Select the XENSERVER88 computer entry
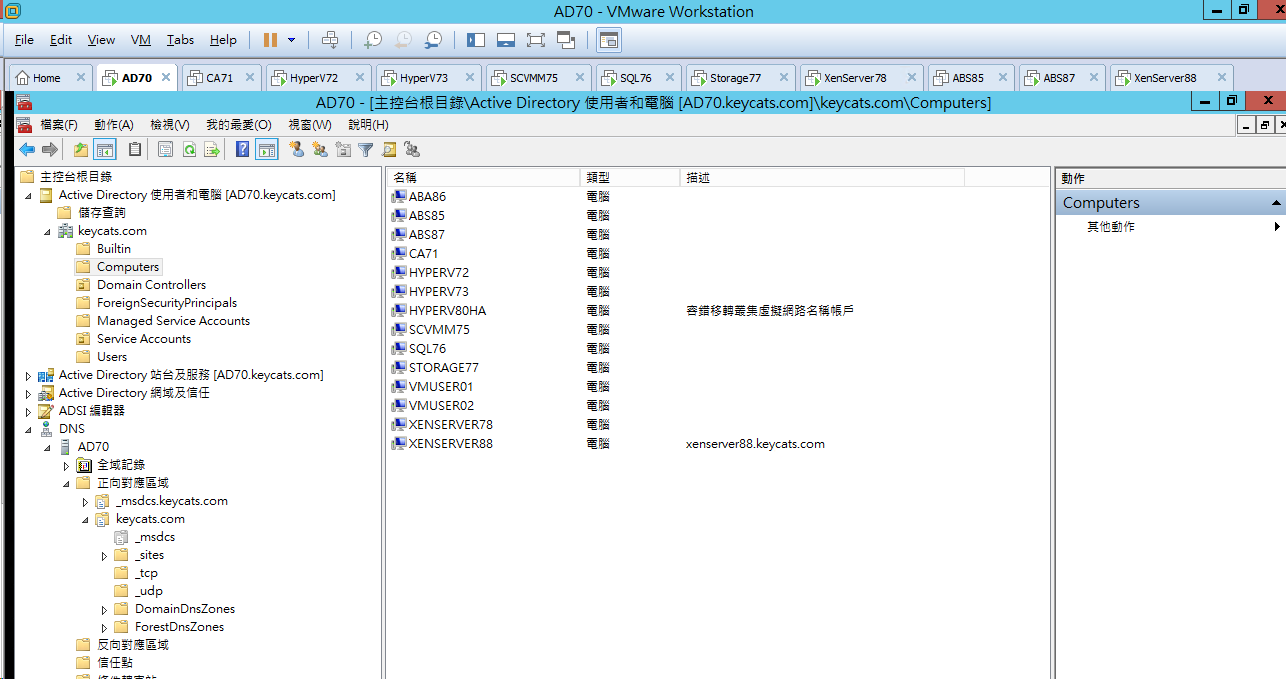This screenshot has width=1286, height=679. pos(450,444)
